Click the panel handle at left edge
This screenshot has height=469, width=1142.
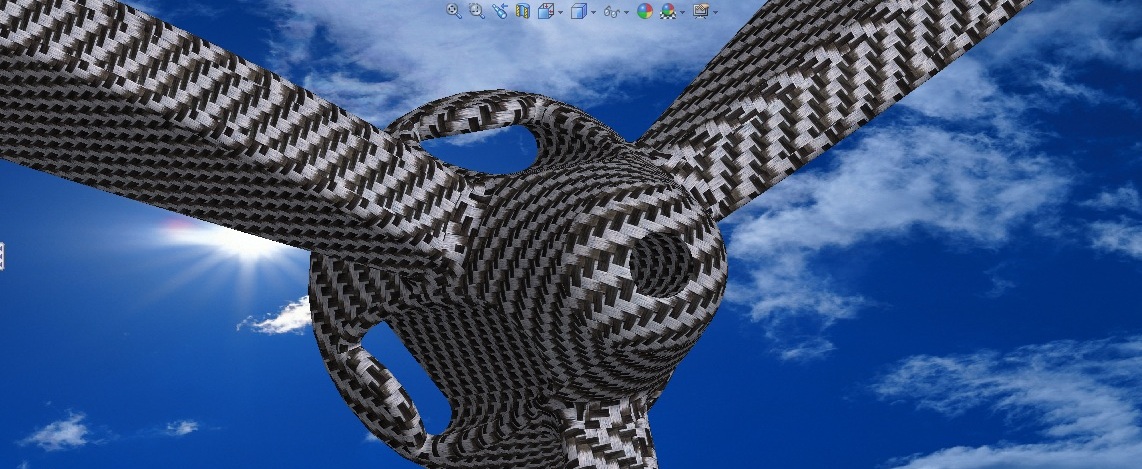click(x=2, y=256)
